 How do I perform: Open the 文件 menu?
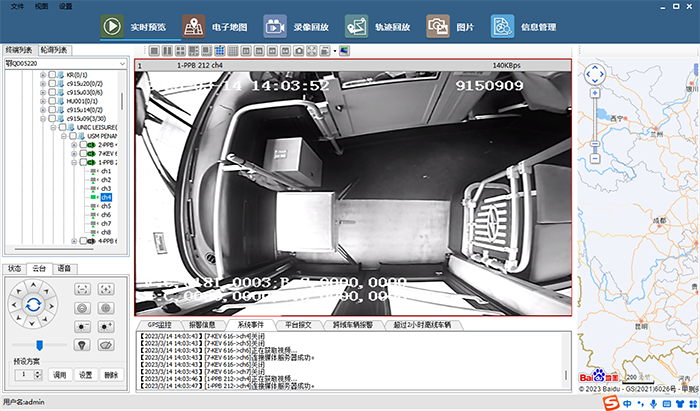pos(17,6)
